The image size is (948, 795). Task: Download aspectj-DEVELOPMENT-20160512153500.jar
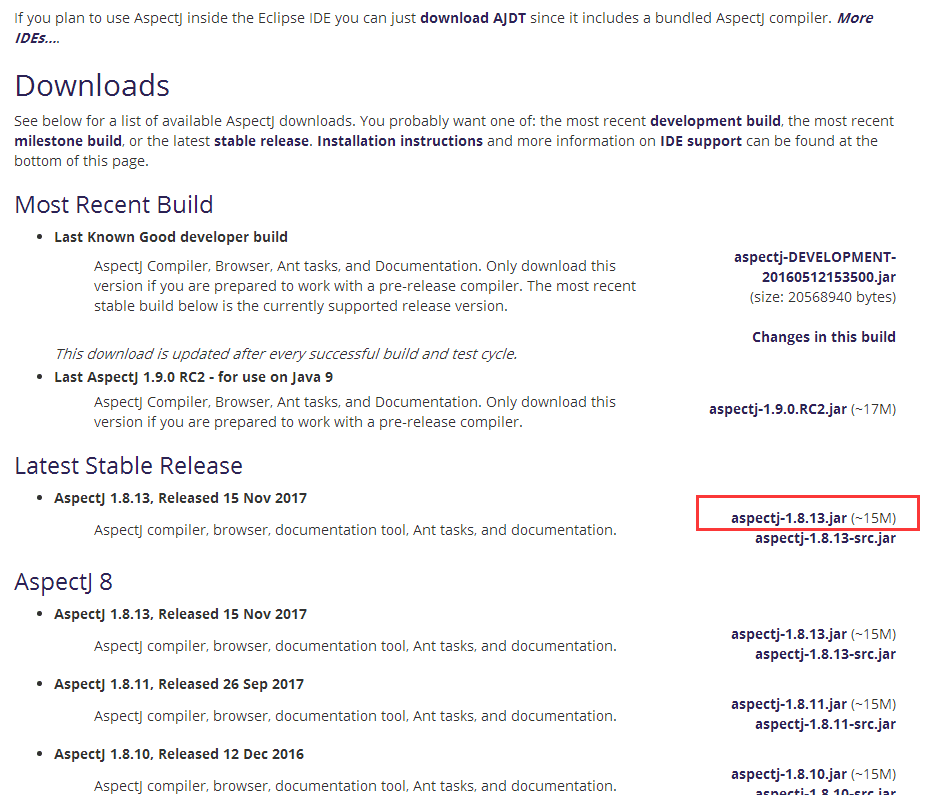[x=815, y=267]
